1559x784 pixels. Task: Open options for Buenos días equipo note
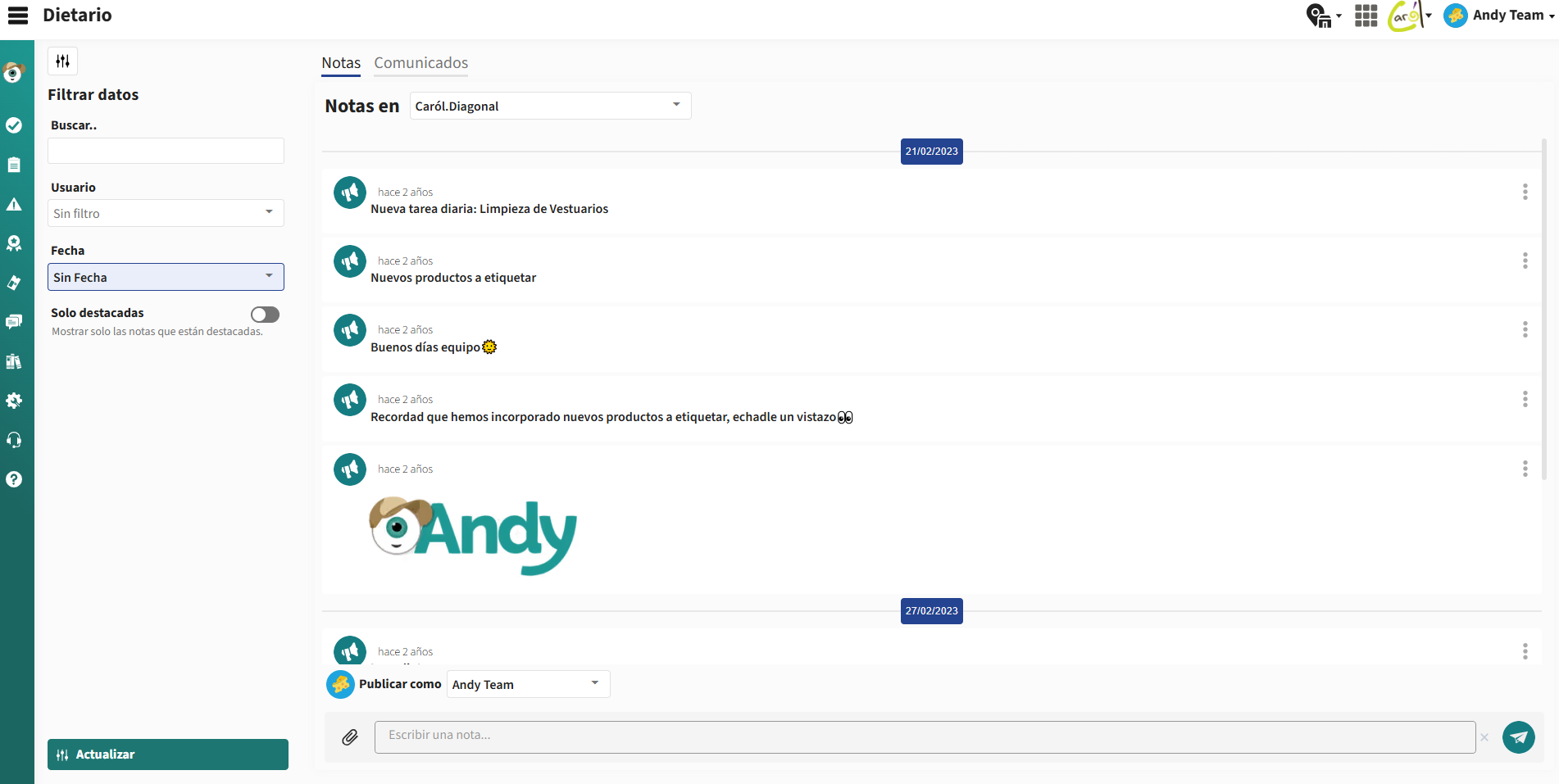(x=1525, y=329)
